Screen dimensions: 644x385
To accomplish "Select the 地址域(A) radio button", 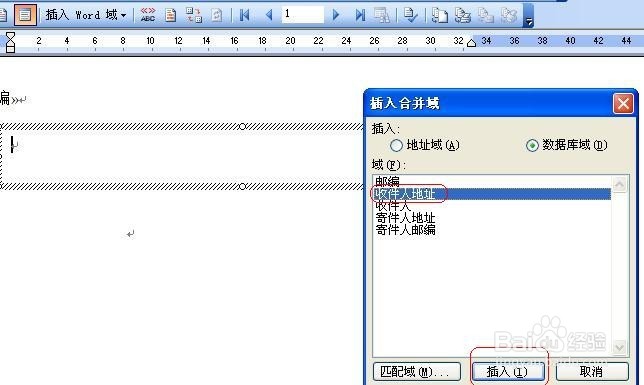I will tap(396, 145).
